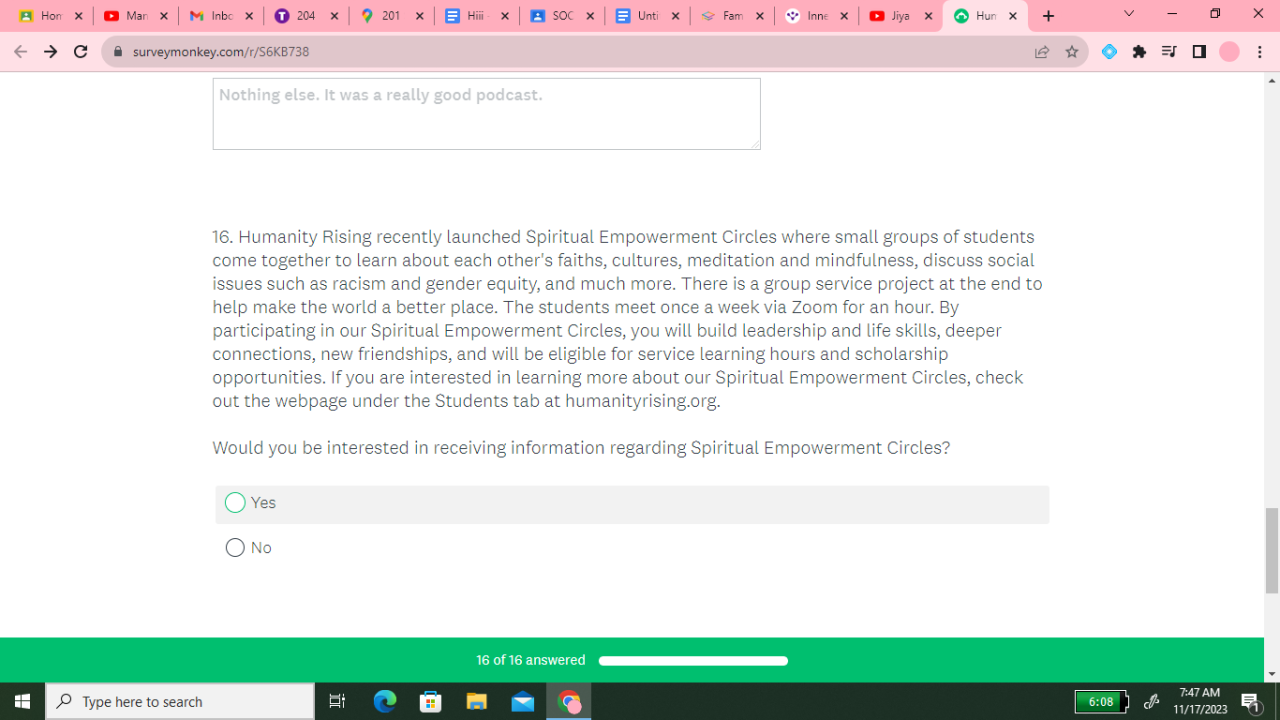1280x720 pixels.
Task: Click the podcast comment text box
Action: pos(486,114)
